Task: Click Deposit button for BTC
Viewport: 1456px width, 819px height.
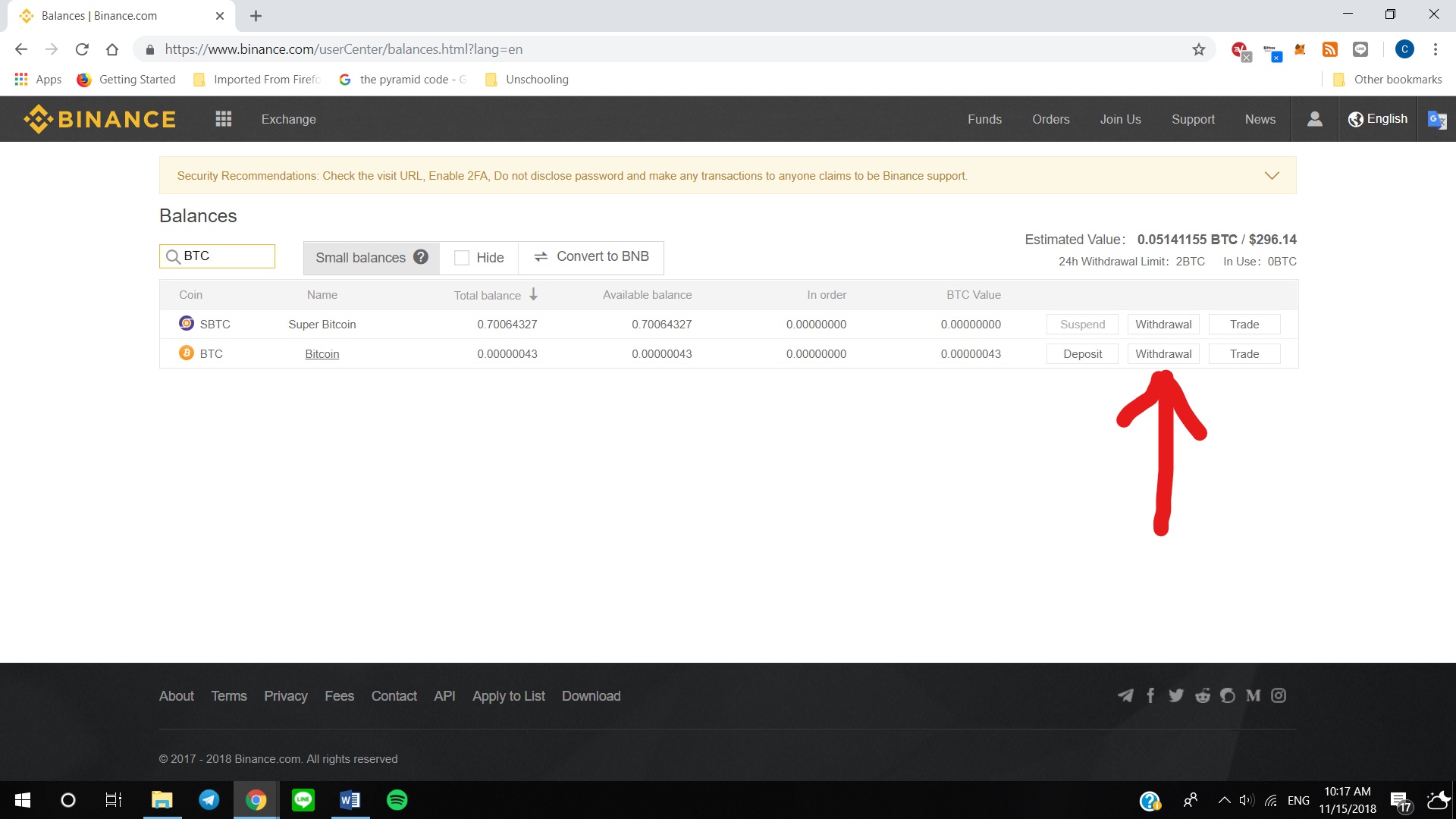Action: [1082, 354]
